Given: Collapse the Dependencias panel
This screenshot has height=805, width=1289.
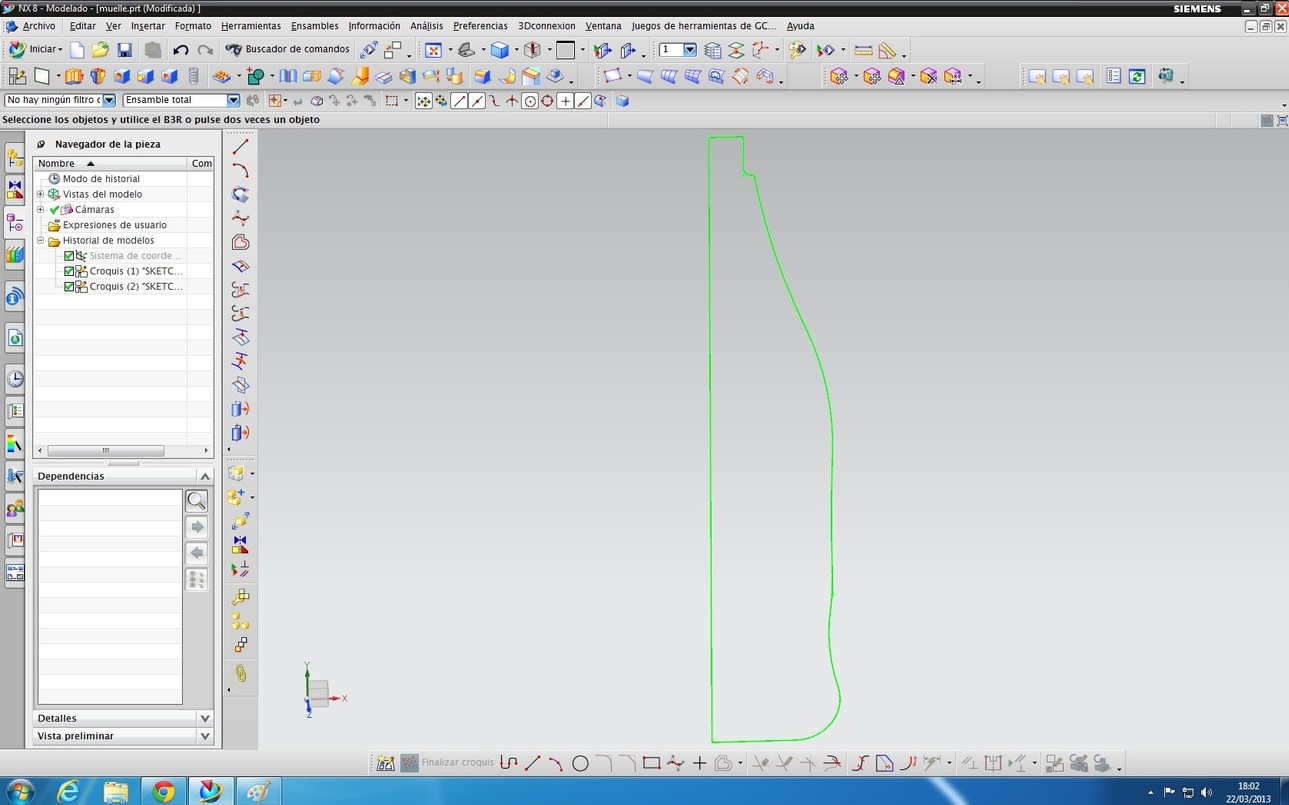Looking at the screenshot, I should (x=205, y=477).
